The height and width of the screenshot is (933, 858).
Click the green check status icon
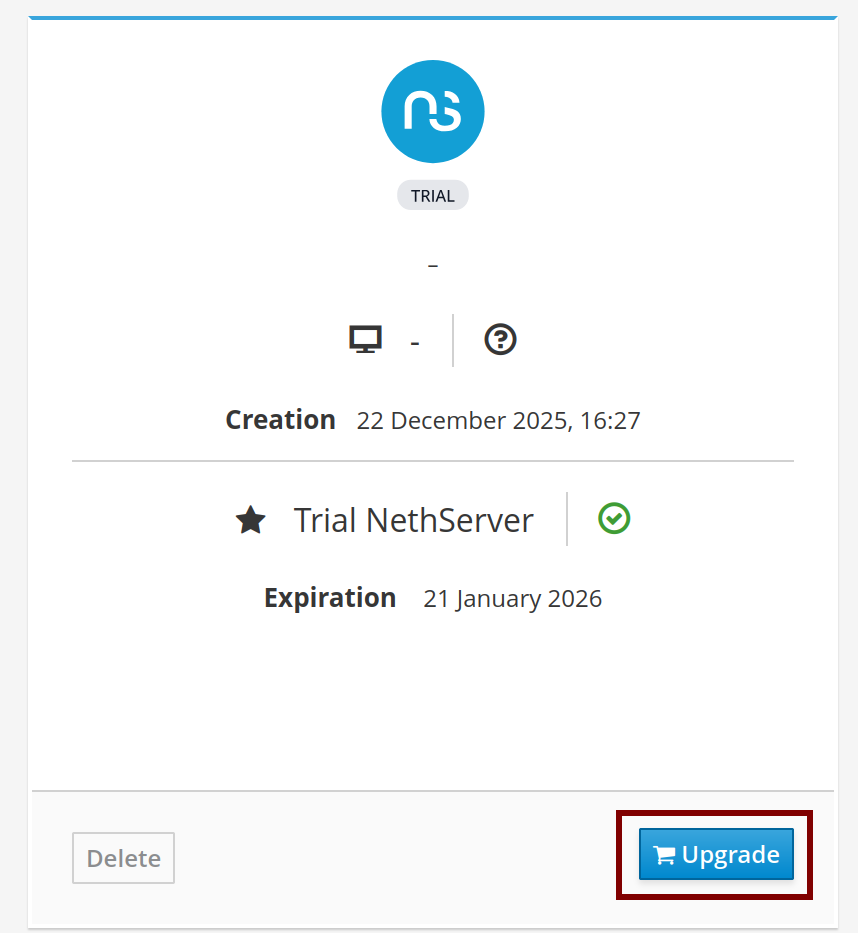tap(614, 518)
